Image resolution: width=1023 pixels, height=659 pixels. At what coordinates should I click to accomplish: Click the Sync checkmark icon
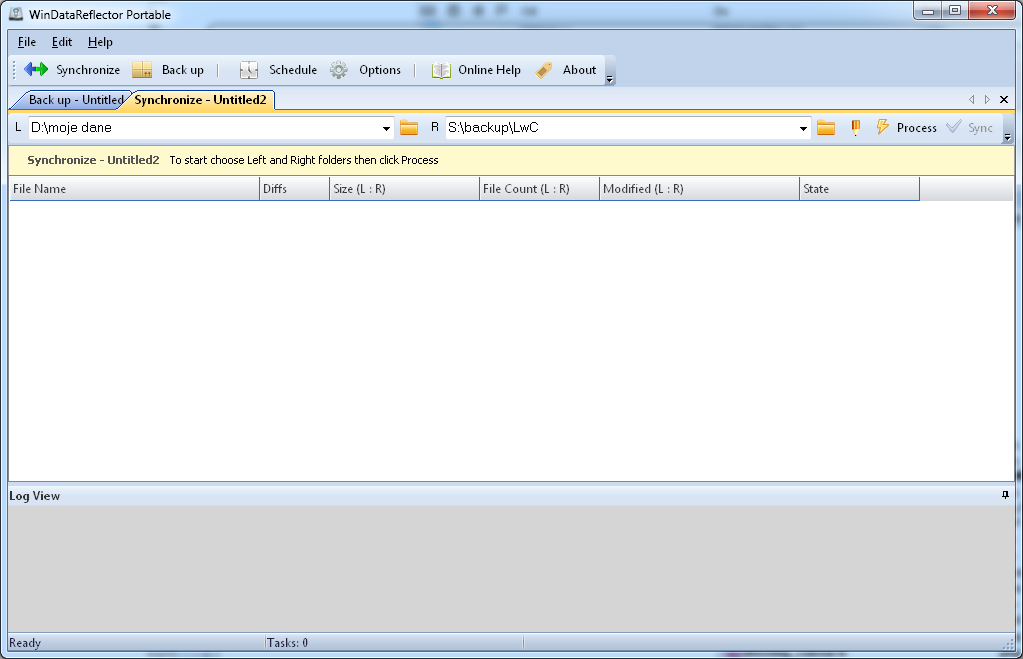click(953, 127)
